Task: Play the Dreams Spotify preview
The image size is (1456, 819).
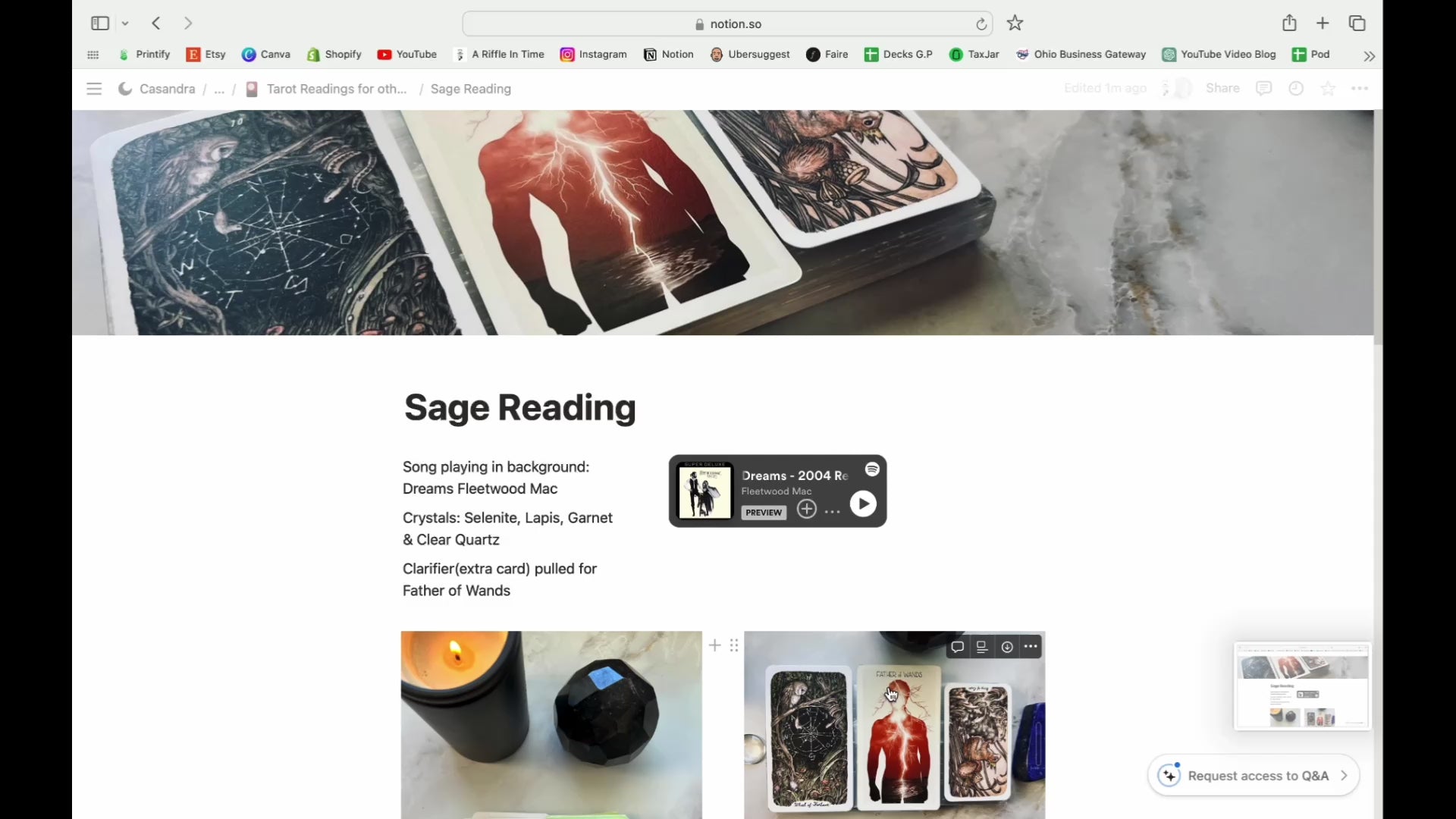Action: (x=863, y=504)
